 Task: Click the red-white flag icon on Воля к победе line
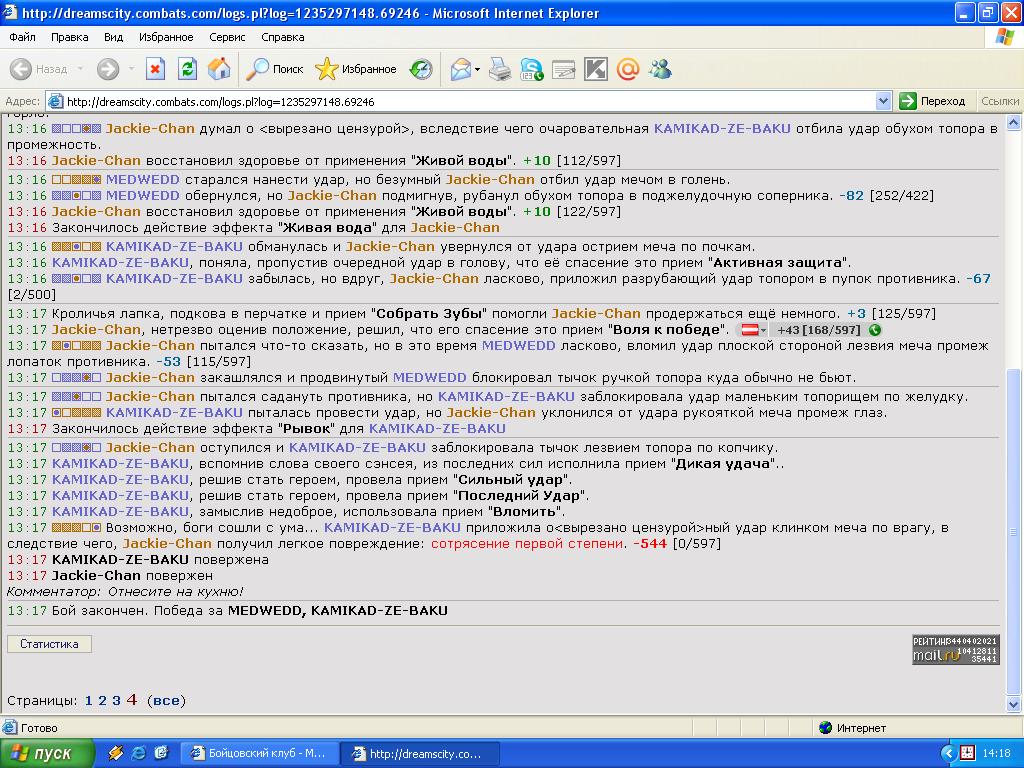[x=750, y=330]
